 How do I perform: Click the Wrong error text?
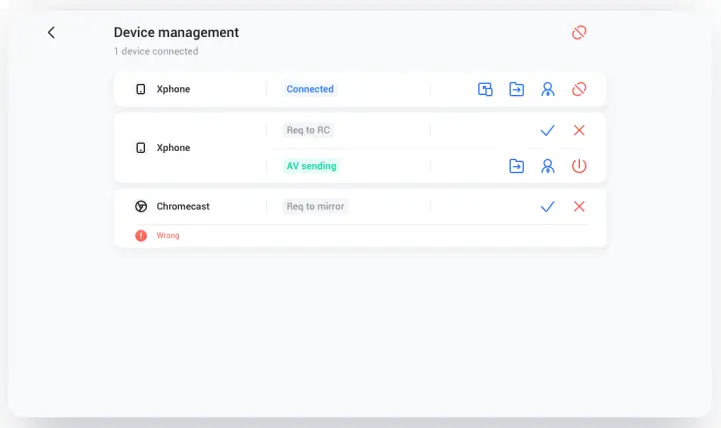[x=168, y=235]
